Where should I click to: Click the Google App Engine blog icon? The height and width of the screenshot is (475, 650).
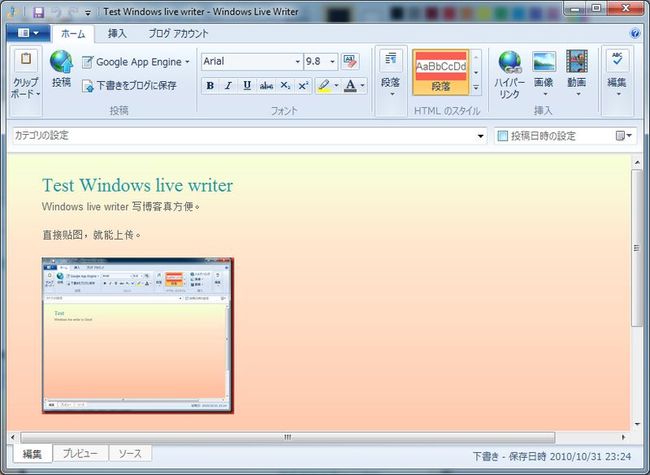87,63
